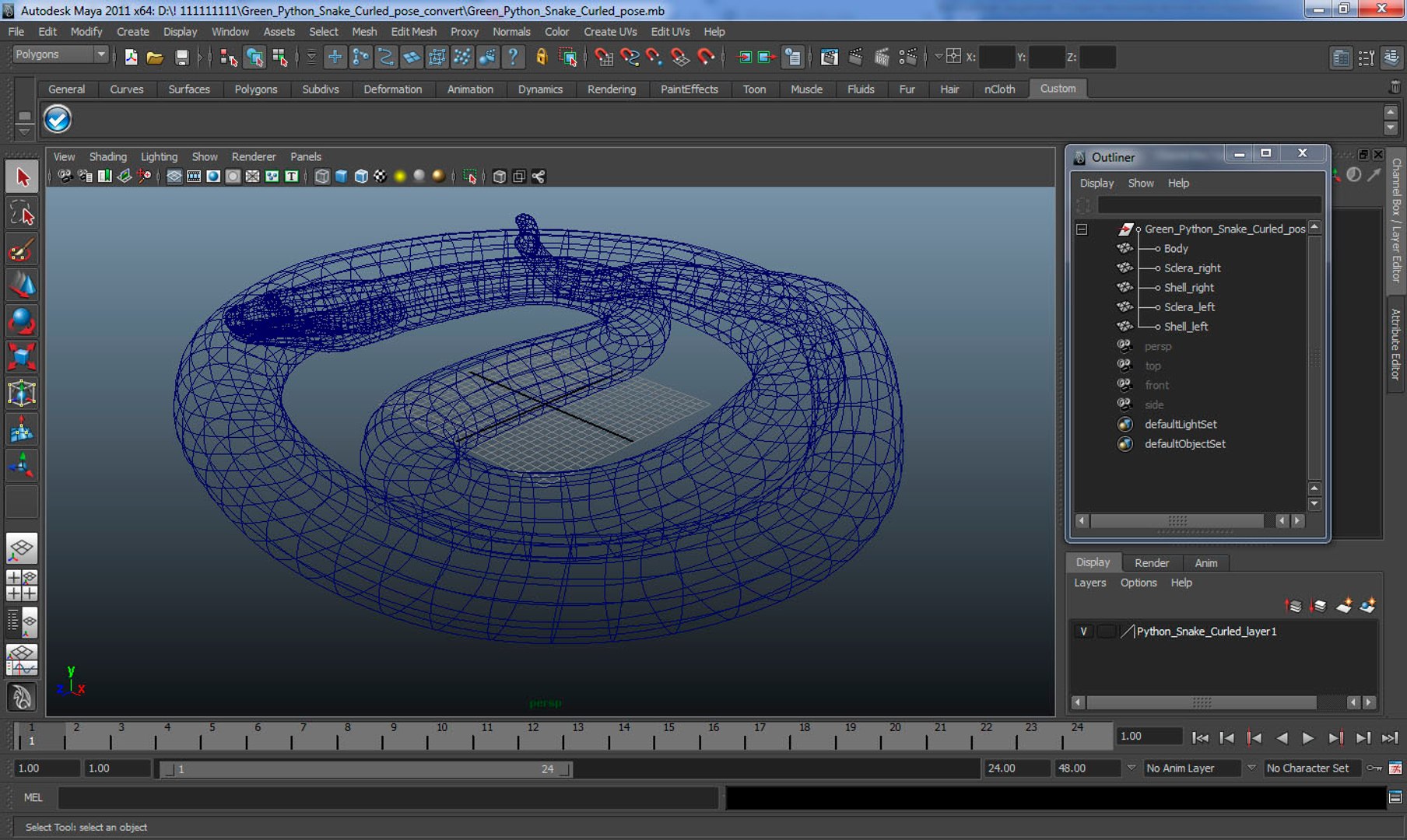This screenshot has height=840, width=1407.
Task: Switch to single perspective view layout
Action: (22, 549)
